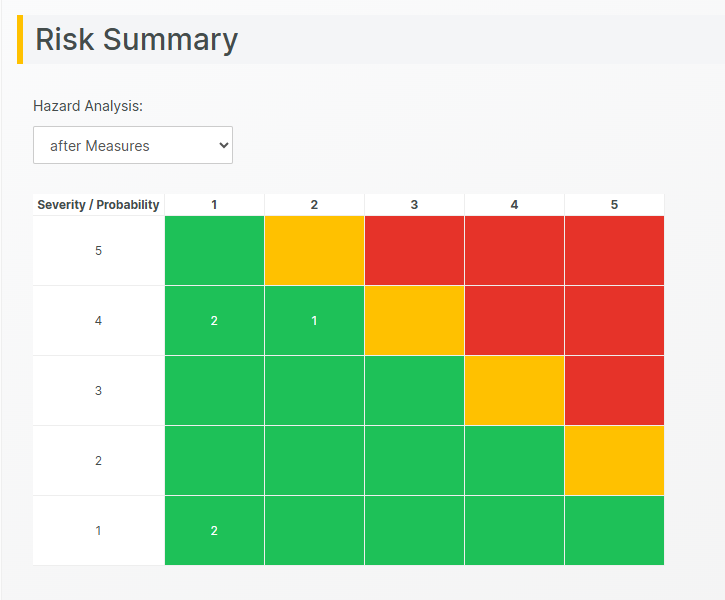Click green cell at severity 3, probability 3
Image resolution: width=725 pixels, height=600 pixels.
tap(414, 391)
